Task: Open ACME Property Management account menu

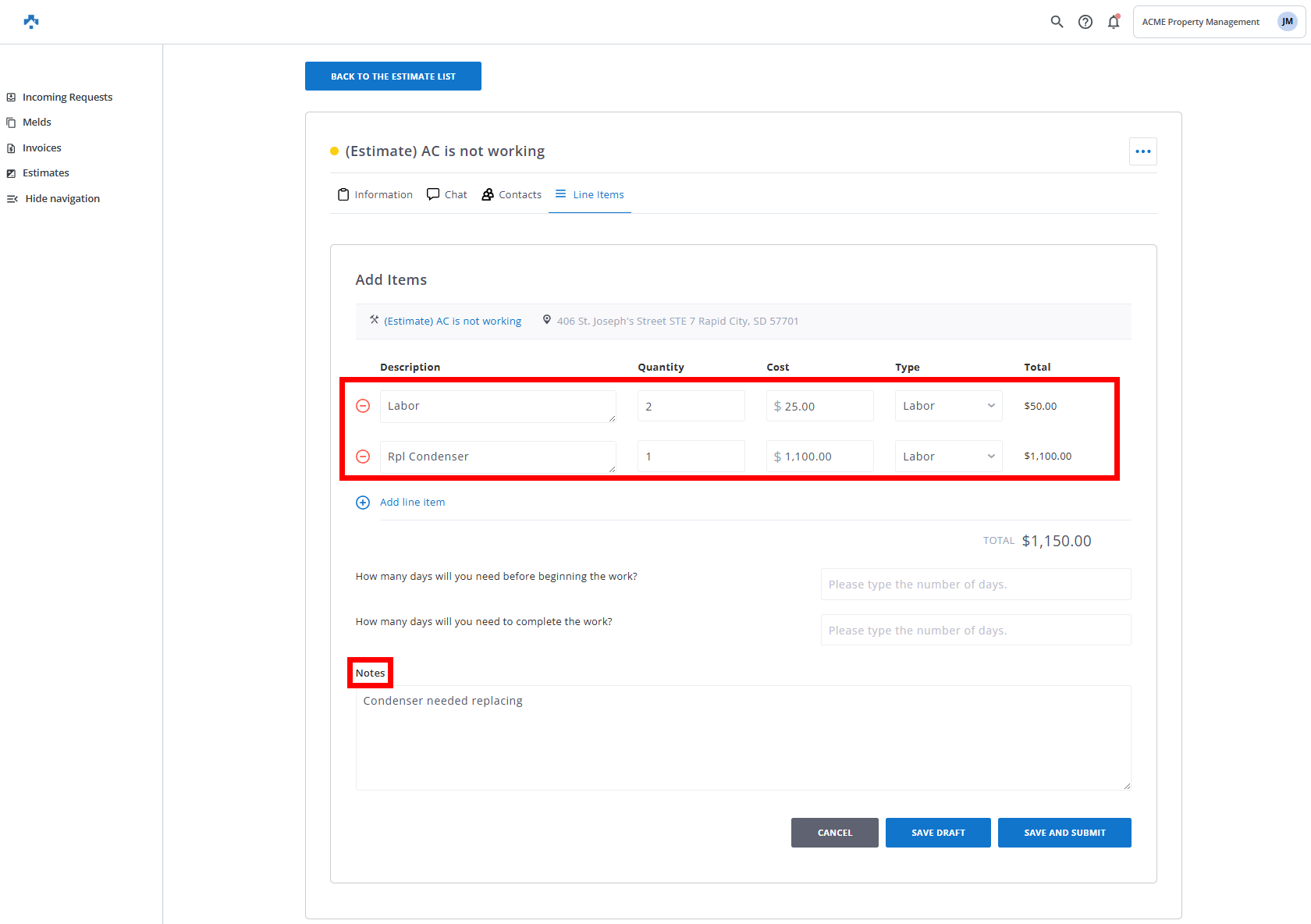Action: pyautogui.click(x=1200, y=22)
